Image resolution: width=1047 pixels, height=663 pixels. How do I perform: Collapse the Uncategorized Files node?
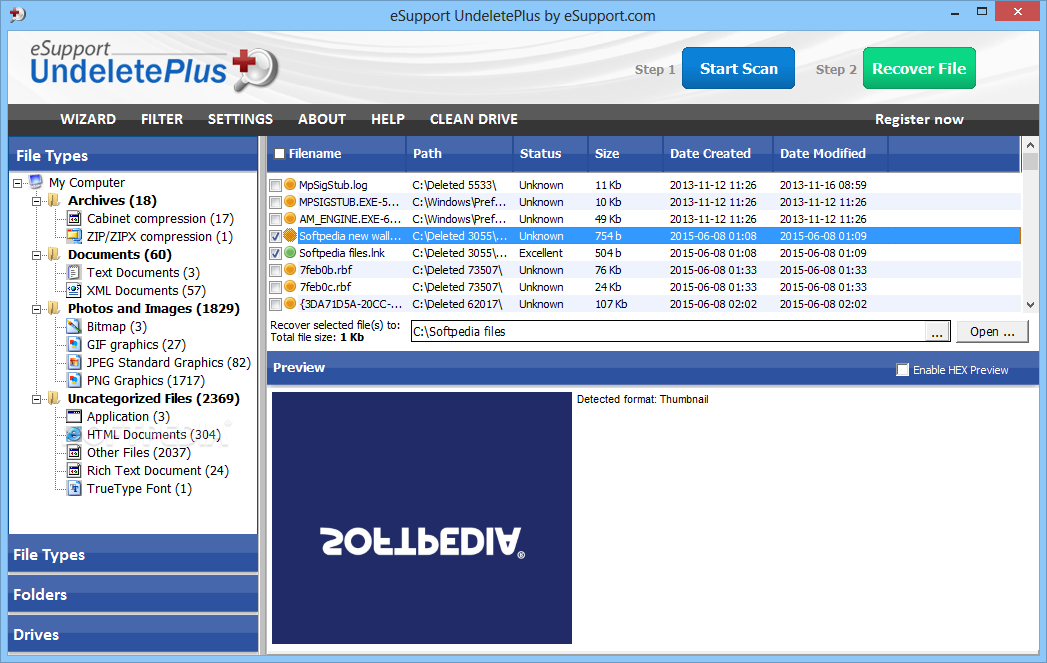point(36,399)
